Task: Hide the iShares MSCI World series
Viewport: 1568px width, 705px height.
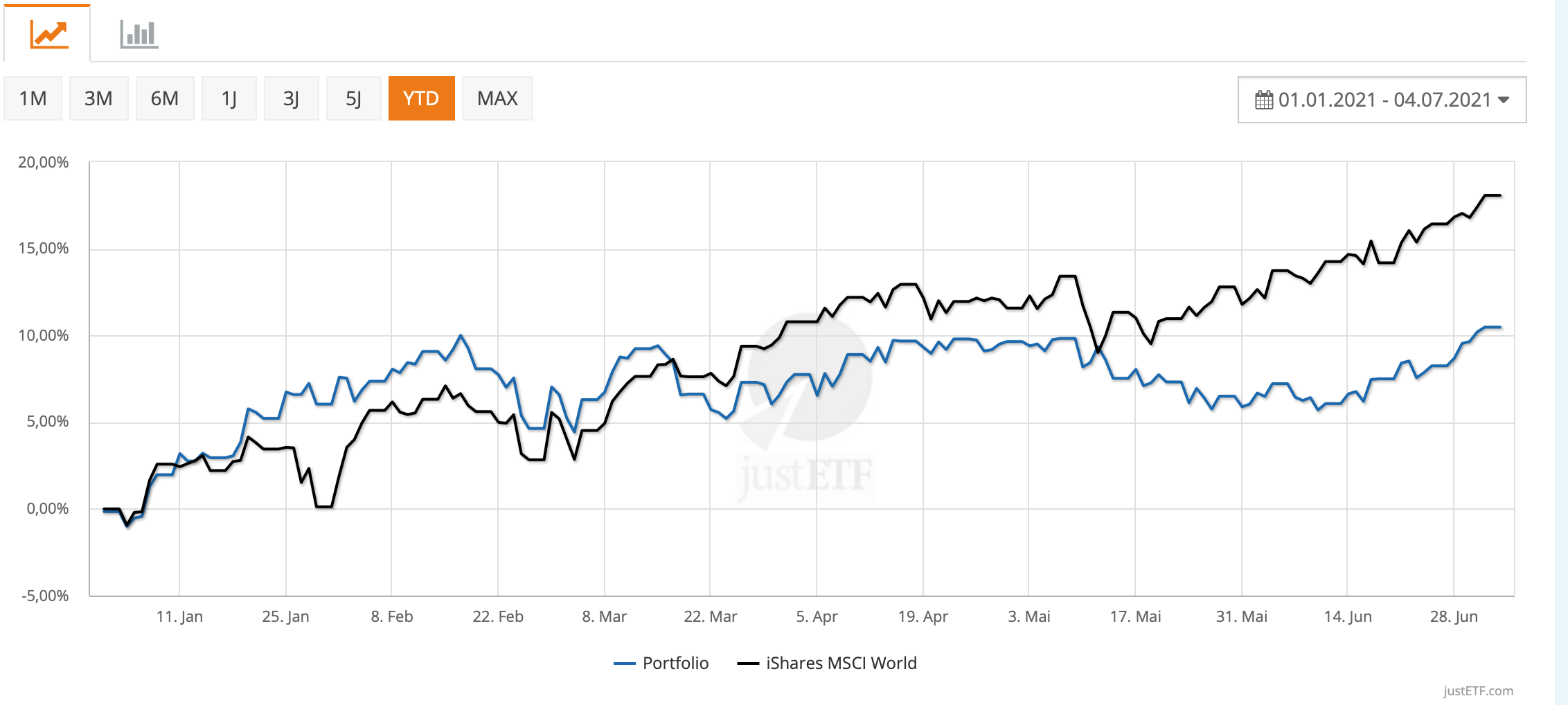Action: pyautogui.click(x=841, y=663)
